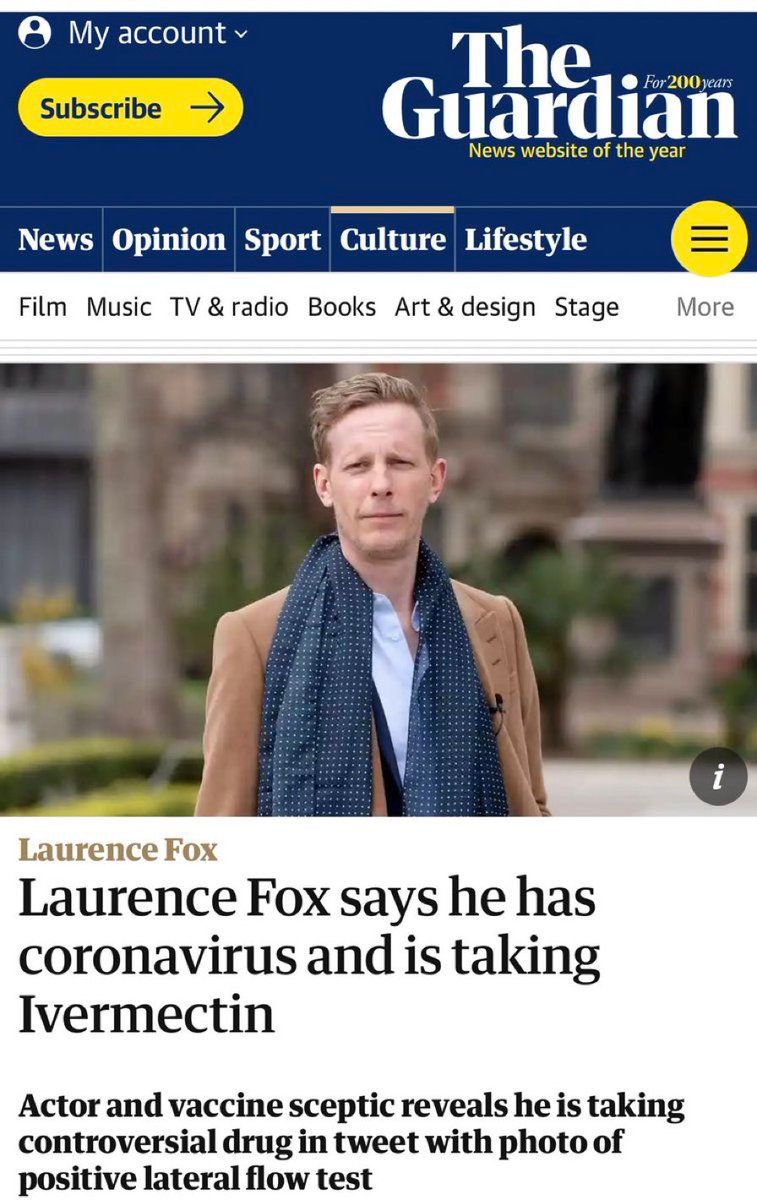Open the yellow hamburger menu button
This screenshot has height=1200, width=757.
click(x=709, y=238)
